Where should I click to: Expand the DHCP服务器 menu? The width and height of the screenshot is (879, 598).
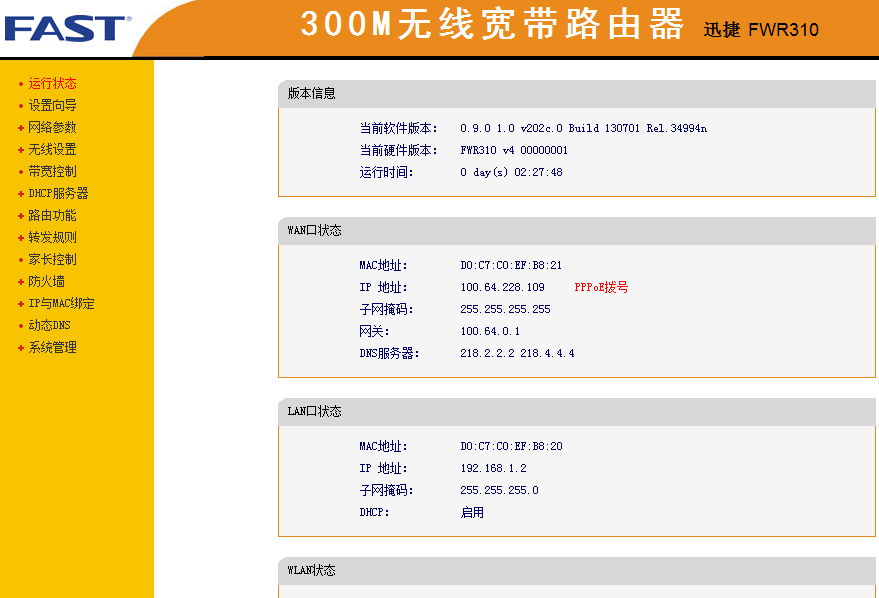click(x=58, y=193)
